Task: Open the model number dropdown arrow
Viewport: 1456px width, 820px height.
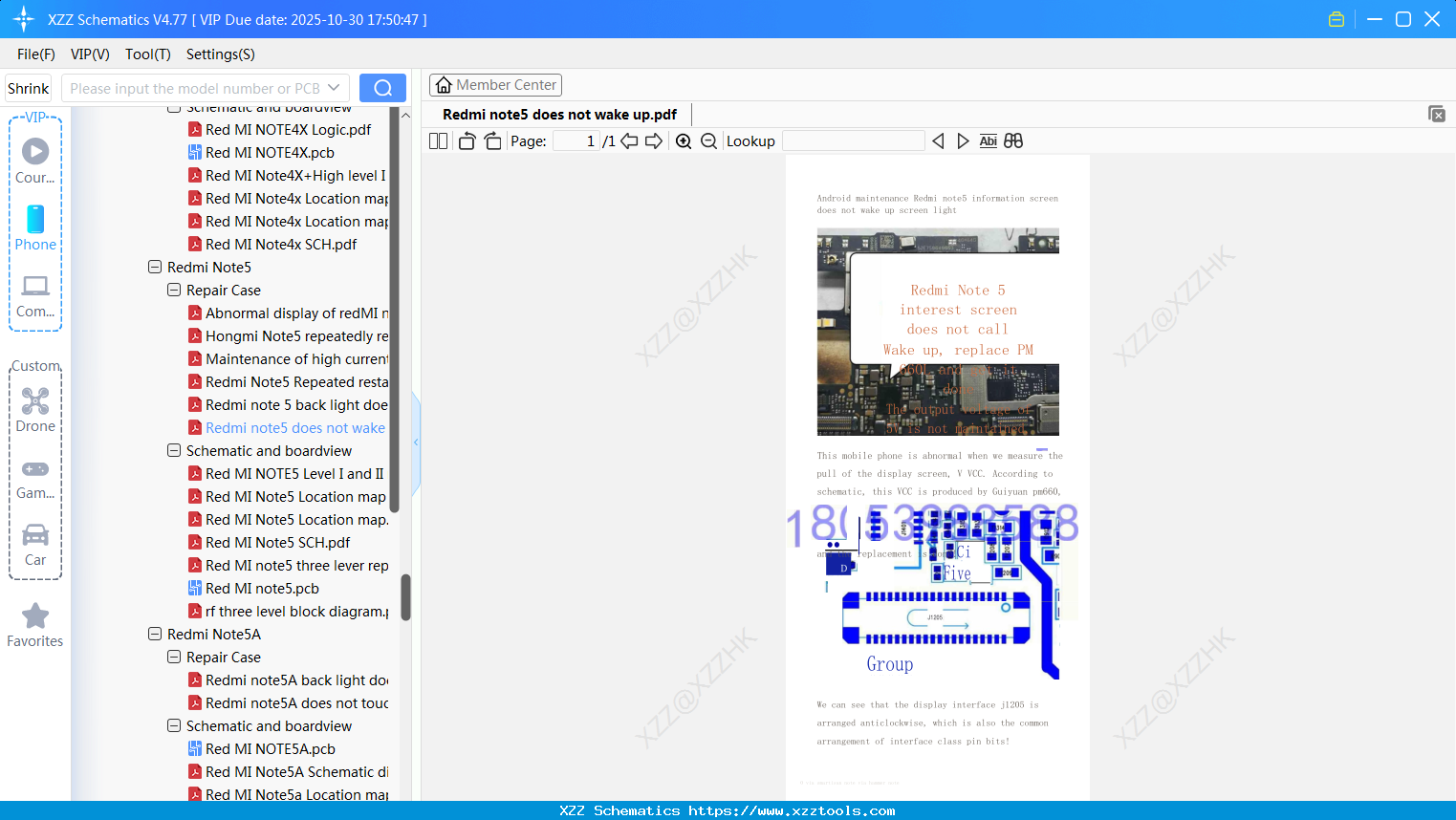Action: tap(334, 88)
